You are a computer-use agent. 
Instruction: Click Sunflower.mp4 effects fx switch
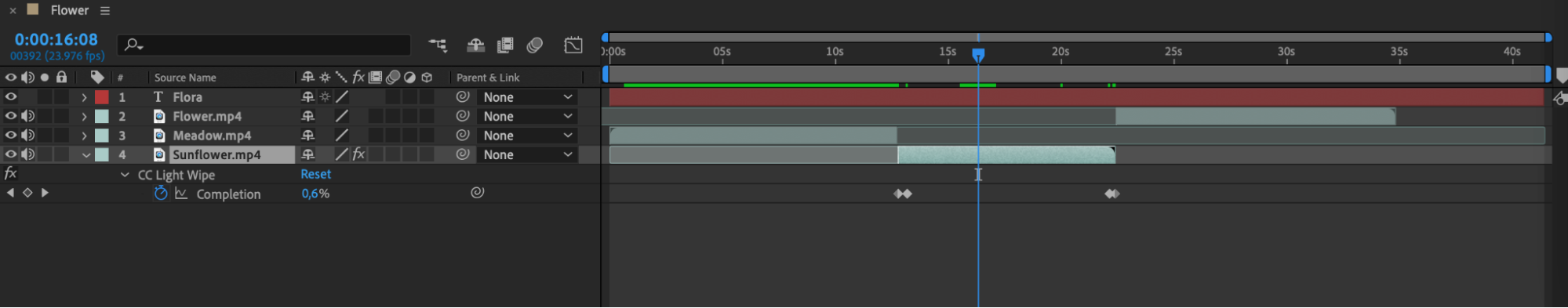tap(358, 154)
